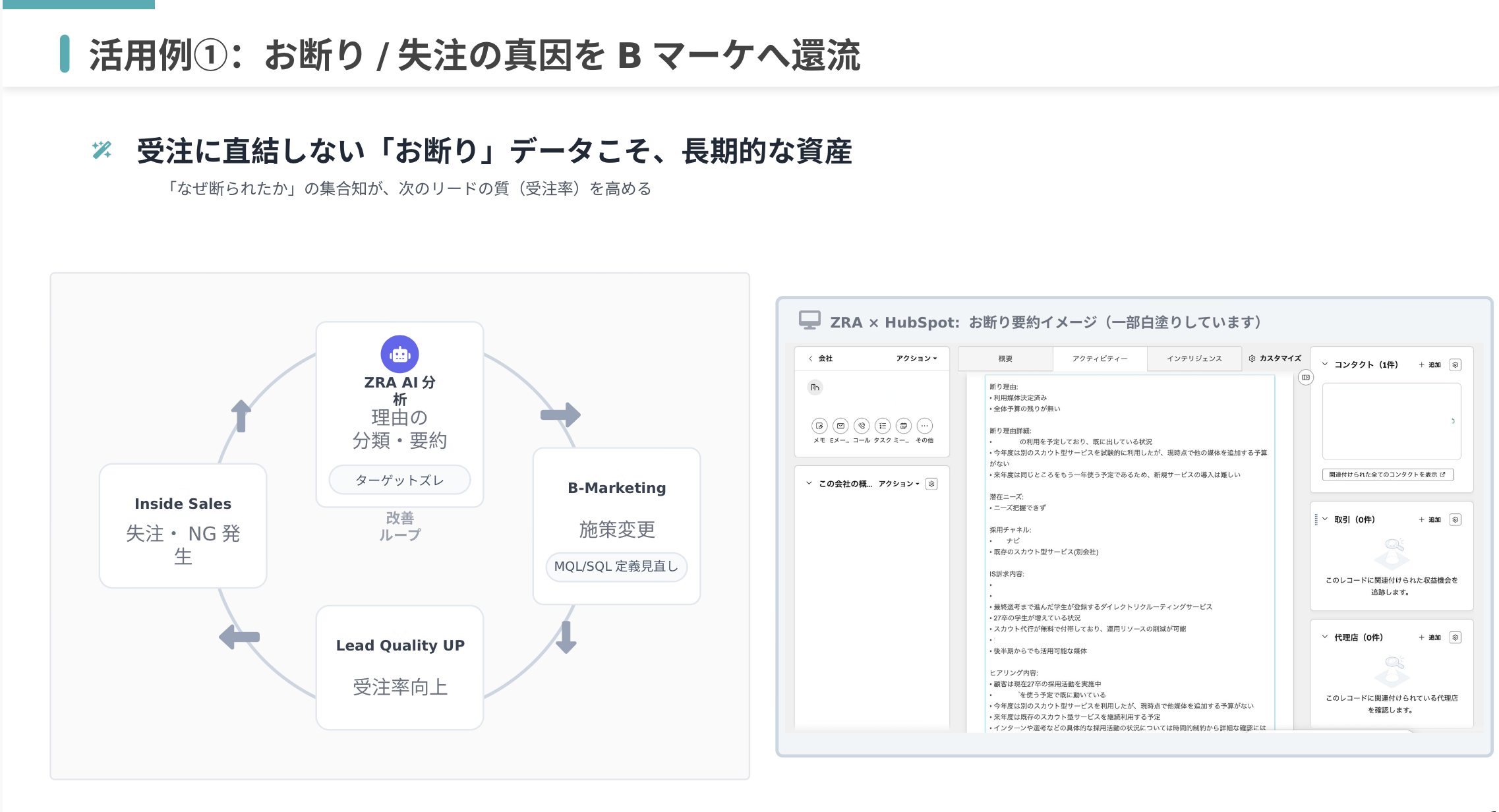Click the タスク checklist icon
The width and height of the screenshot is (1499, 812).
883,426
